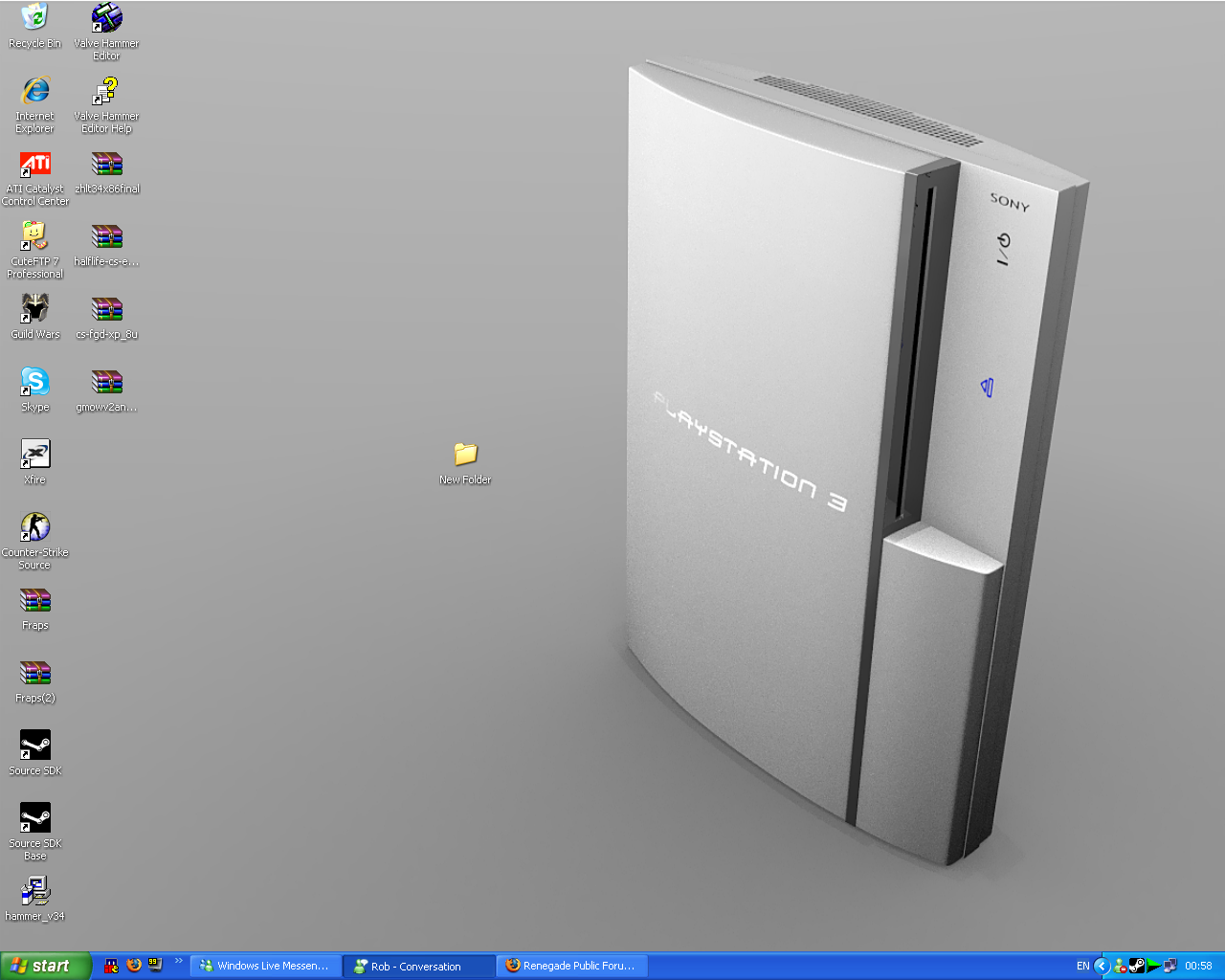Open the Start menu
The width and height of the screenshot is (1225, 980).
[45, 966]
